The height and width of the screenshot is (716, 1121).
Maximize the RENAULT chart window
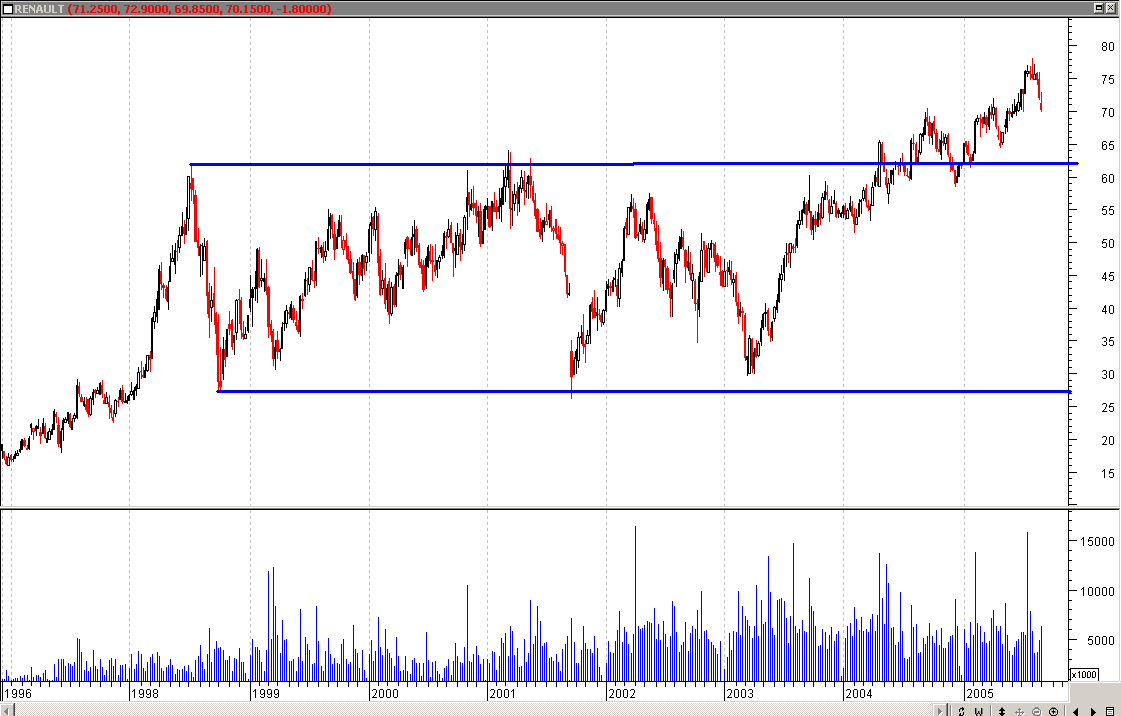tap(1099, 8)
